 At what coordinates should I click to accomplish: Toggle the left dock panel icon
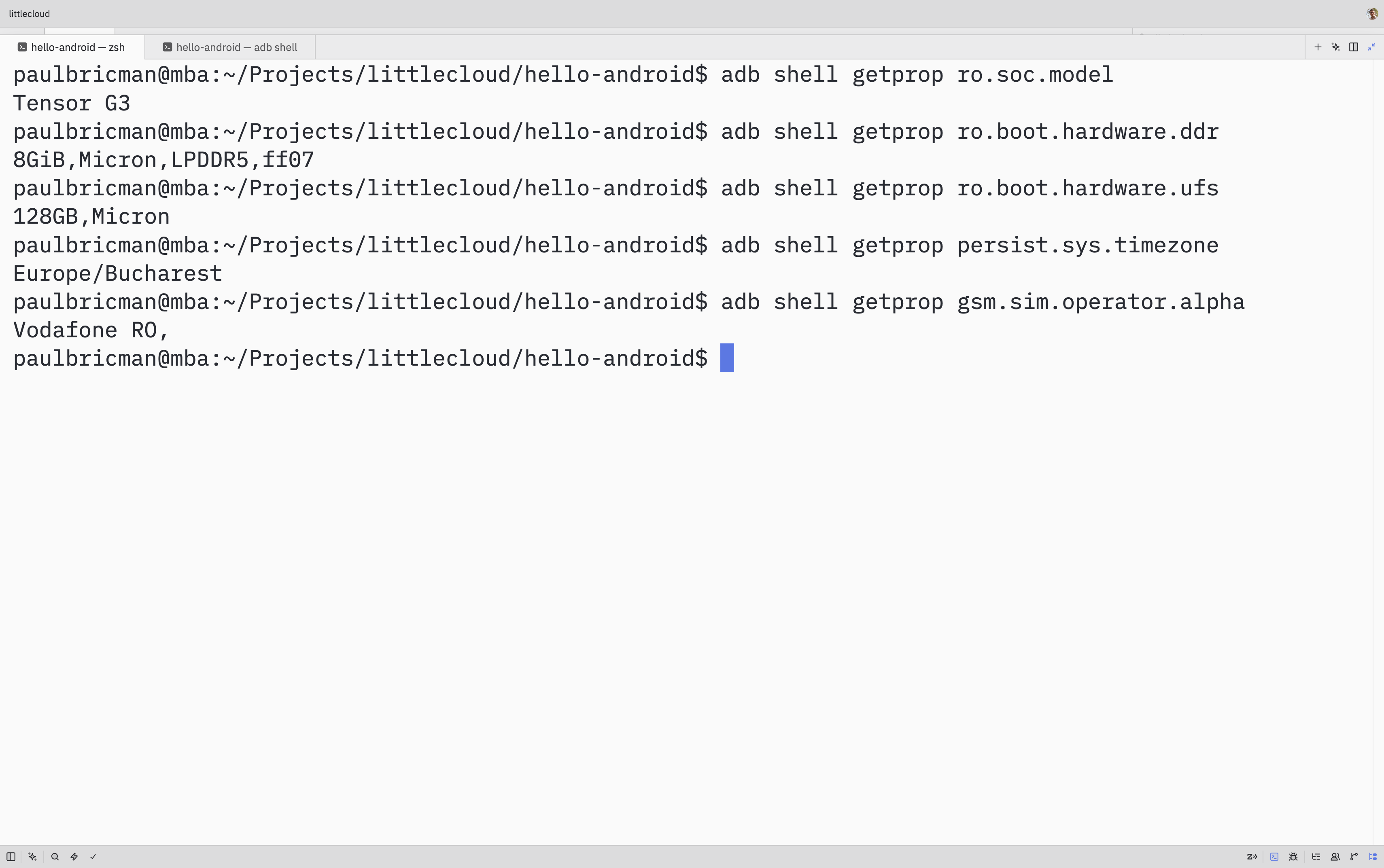[11, 857]
